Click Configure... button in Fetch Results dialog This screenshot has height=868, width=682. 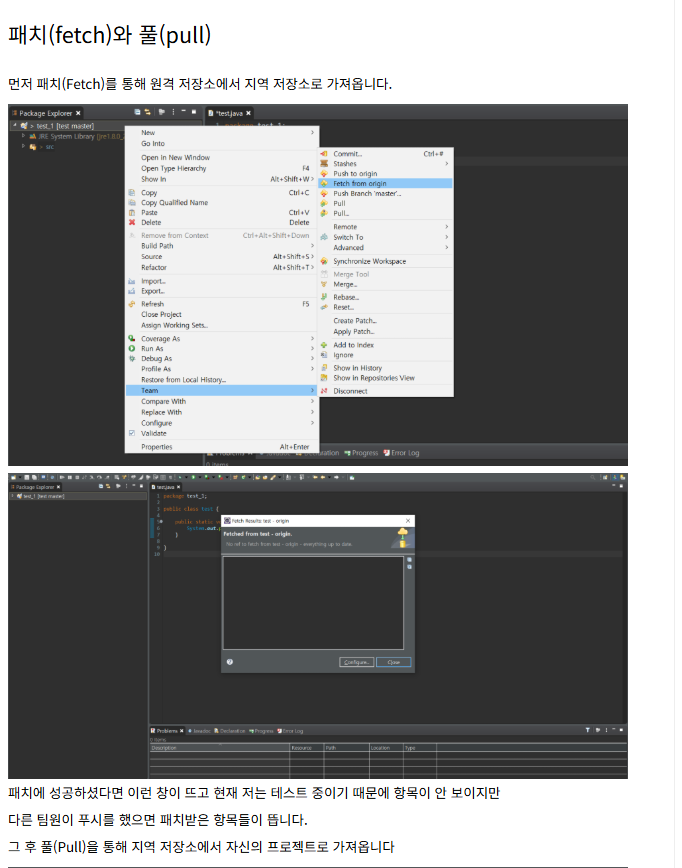[x=356, y=662]
